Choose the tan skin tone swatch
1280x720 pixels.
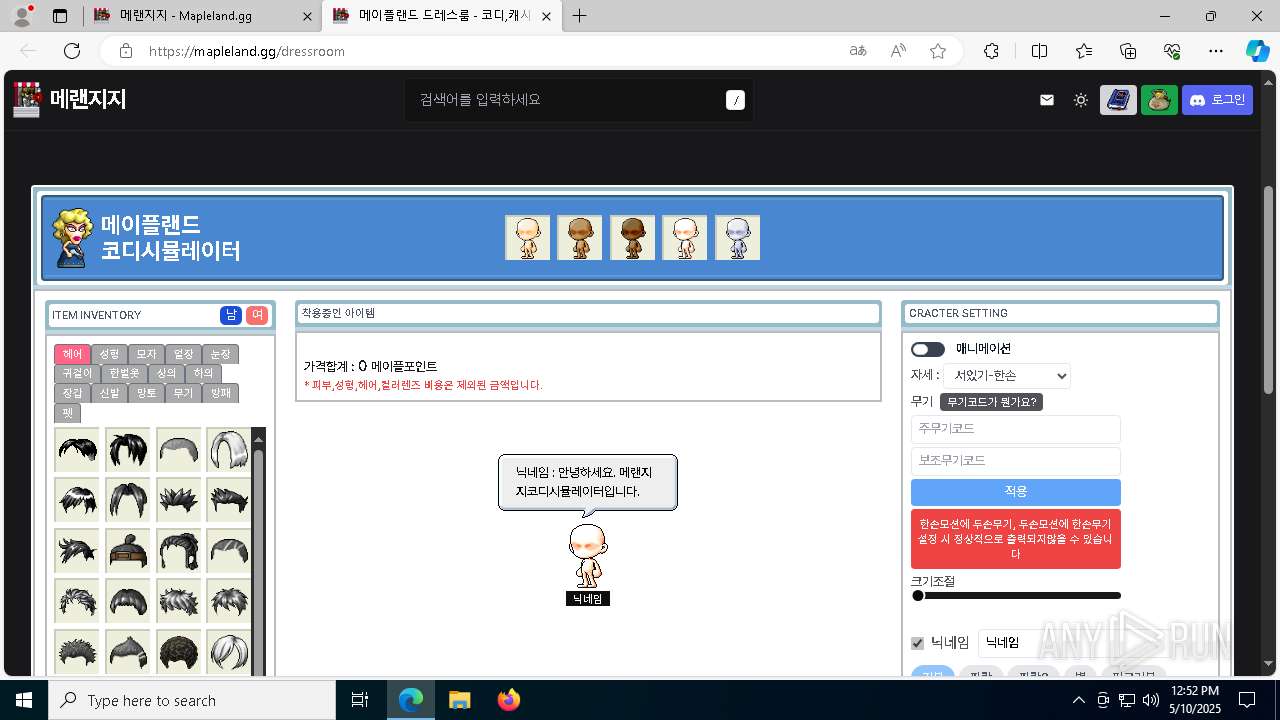click(x=580, y=238)
